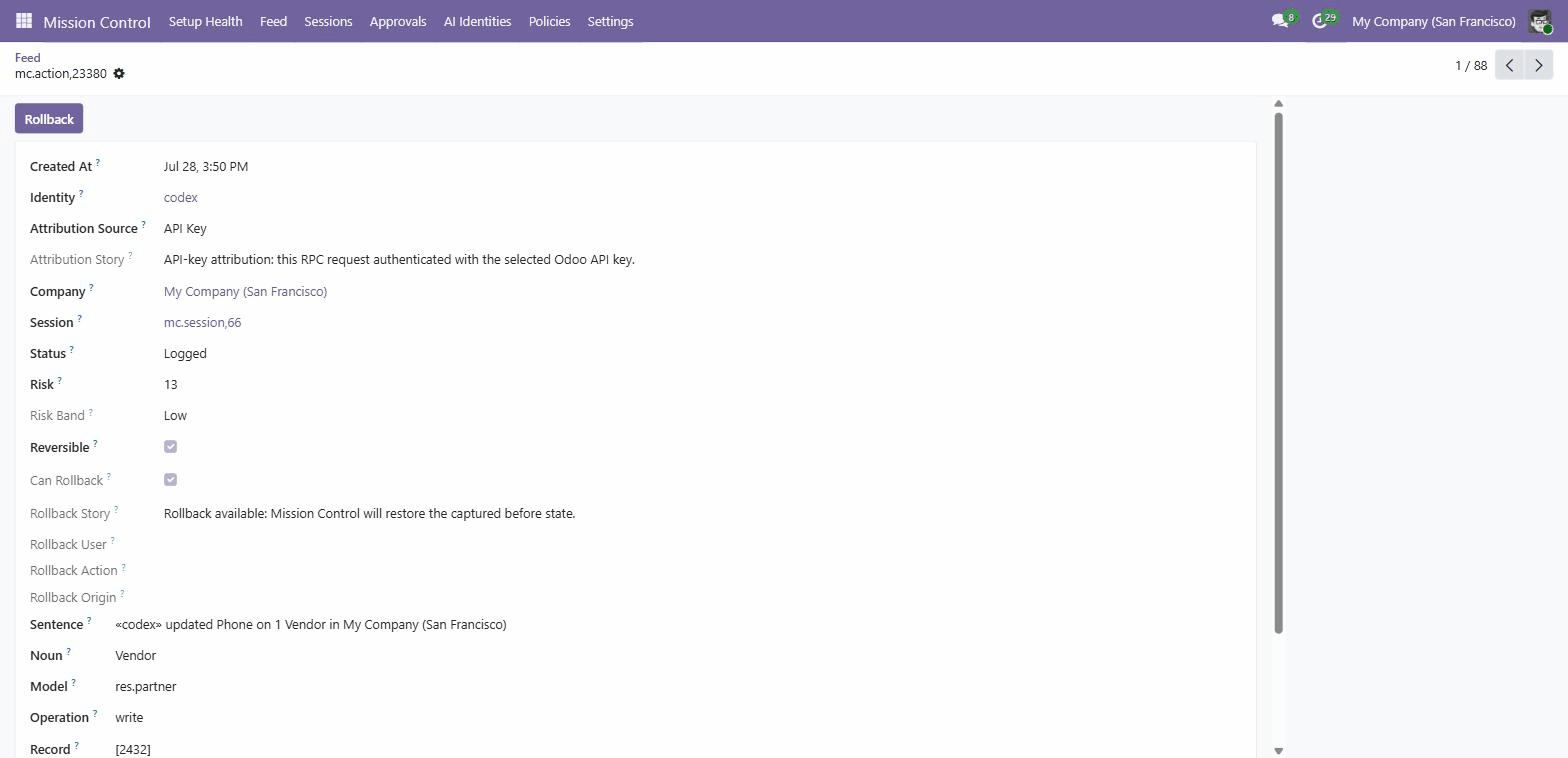Open My Company (San Francisco) company field link

[245, 291]
